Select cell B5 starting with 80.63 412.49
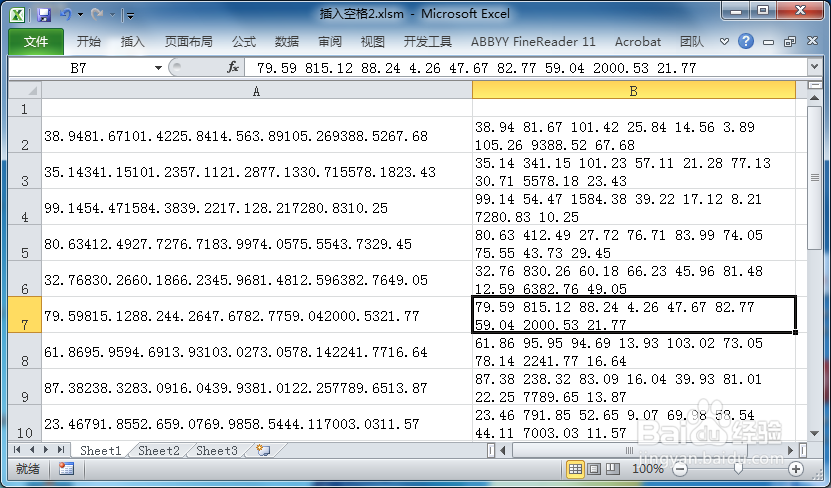The height and width of the screenshot is (488, 831). 633,243
